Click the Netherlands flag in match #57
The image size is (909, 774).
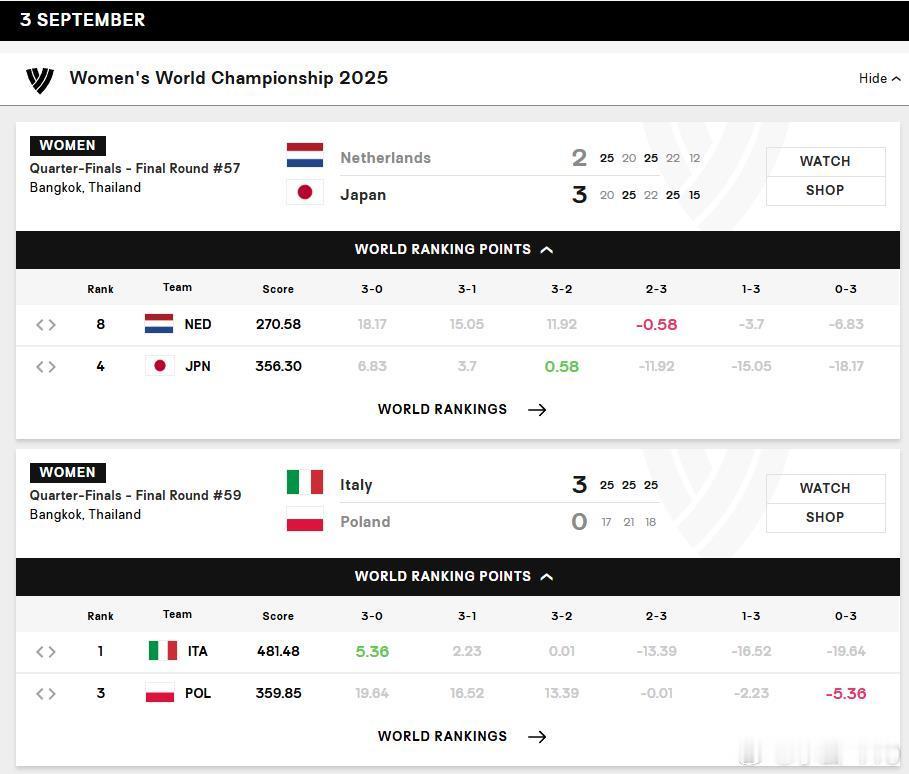click(305, 155)
